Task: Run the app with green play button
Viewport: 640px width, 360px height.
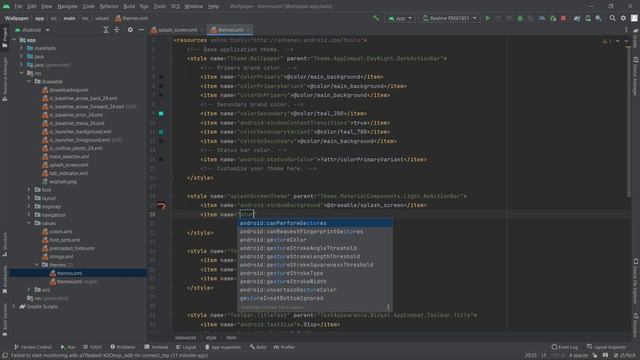Action: (488, 18)
